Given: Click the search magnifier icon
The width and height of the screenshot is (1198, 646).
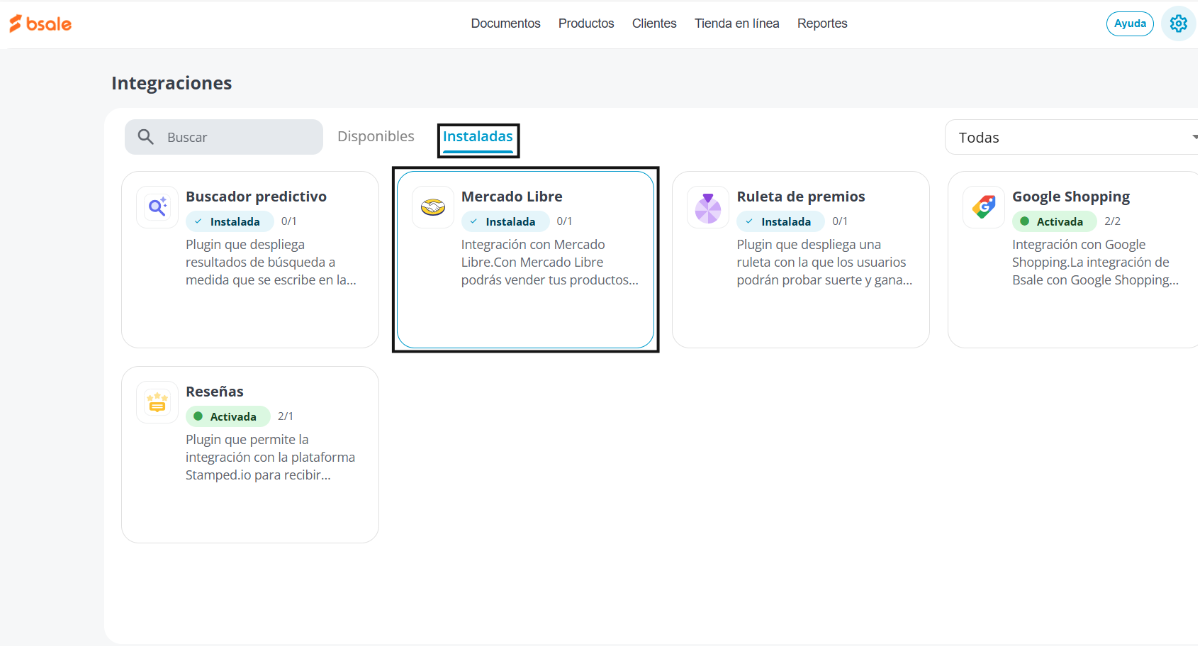Looking at the screenshot, I should 145,137.
